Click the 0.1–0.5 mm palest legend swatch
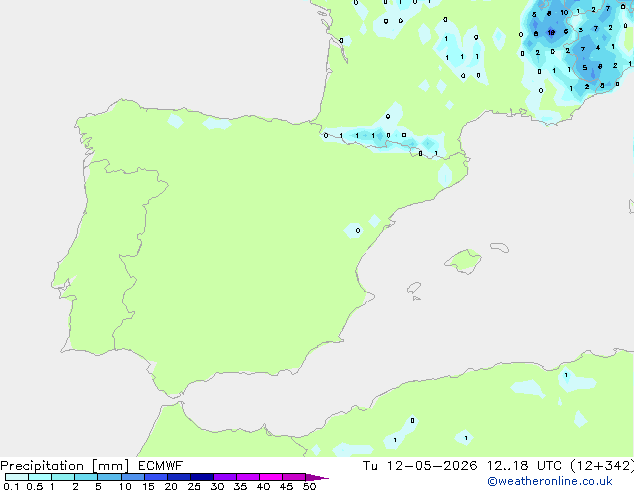This screenshot has height=490, width=634. 17,477
